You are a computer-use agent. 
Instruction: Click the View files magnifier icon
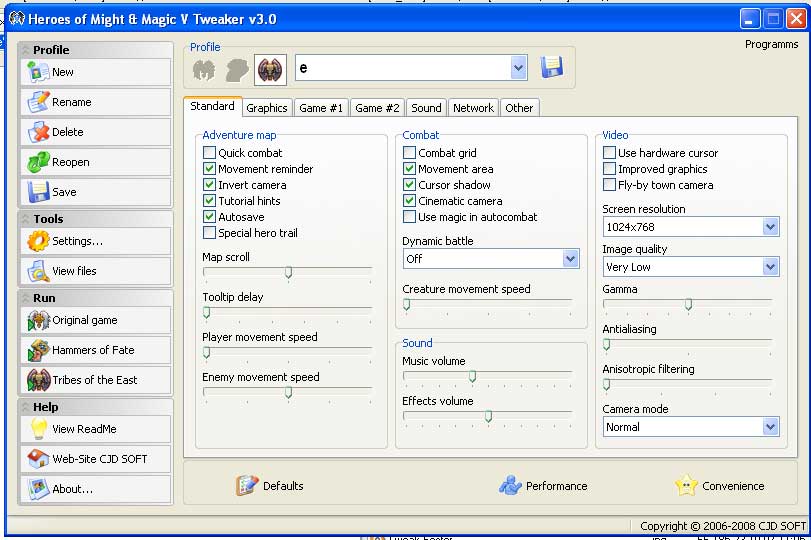38,271
